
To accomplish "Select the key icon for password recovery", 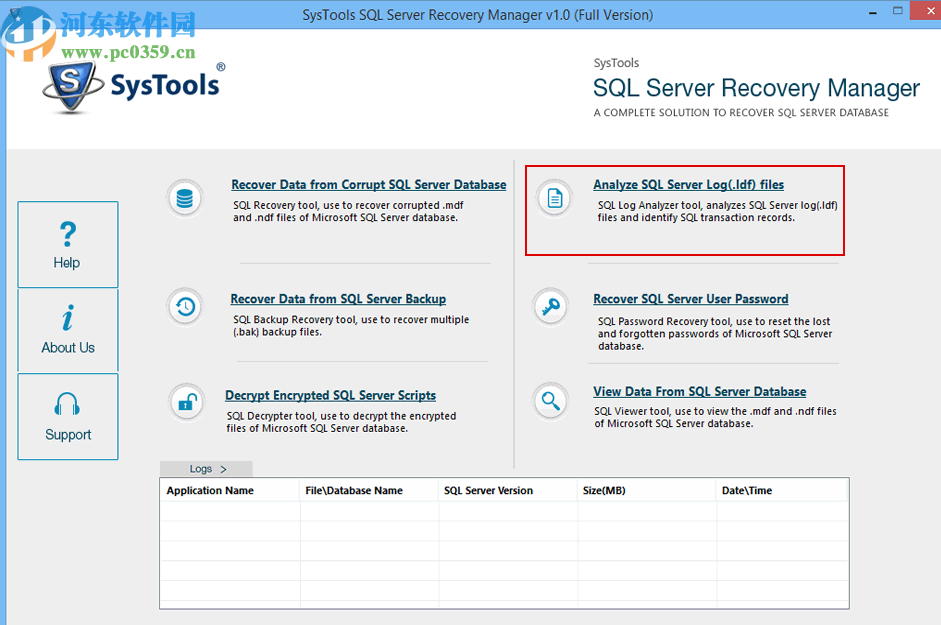I will coord(552,307).
